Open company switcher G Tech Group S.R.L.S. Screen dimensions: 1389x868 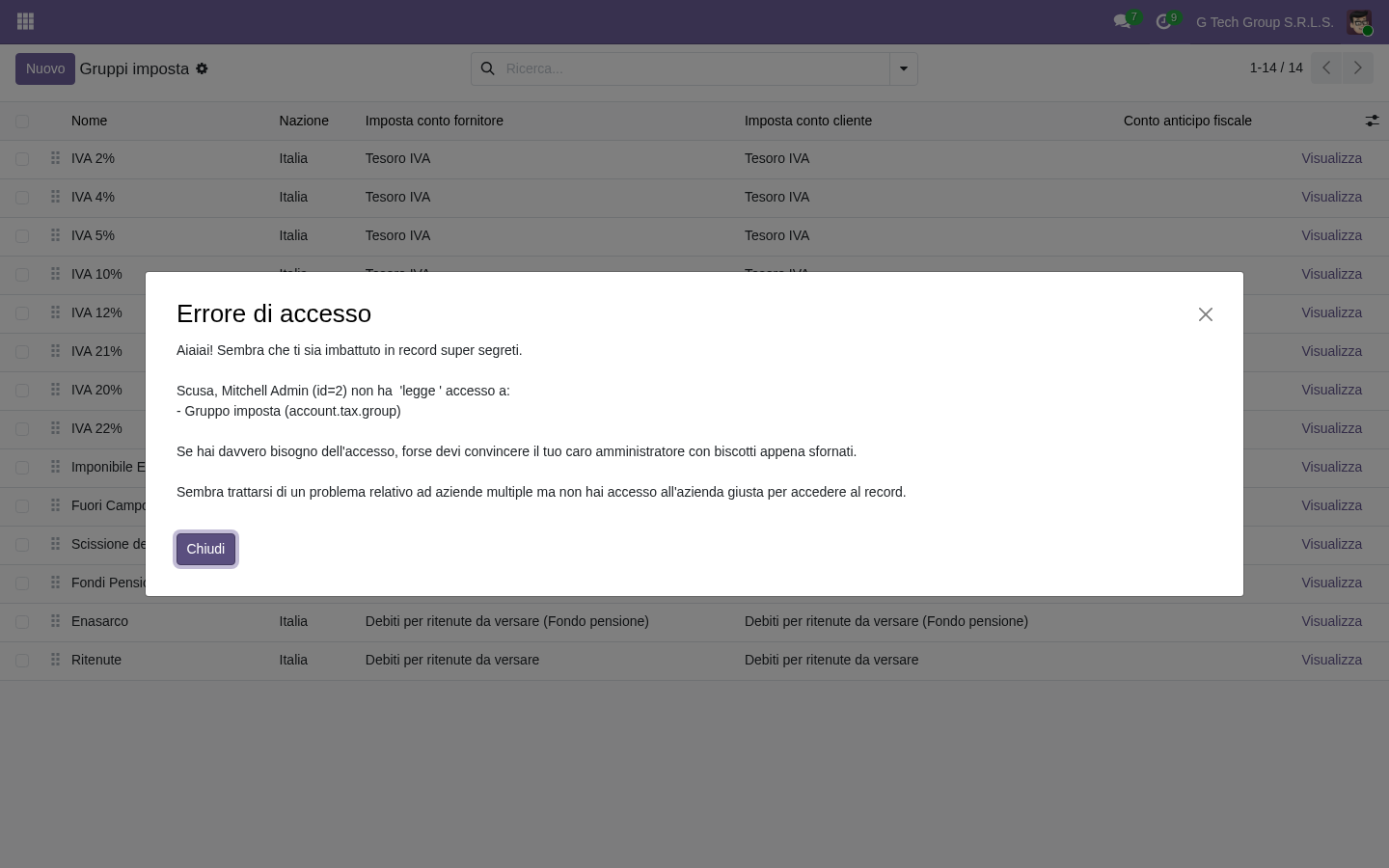1265,22
